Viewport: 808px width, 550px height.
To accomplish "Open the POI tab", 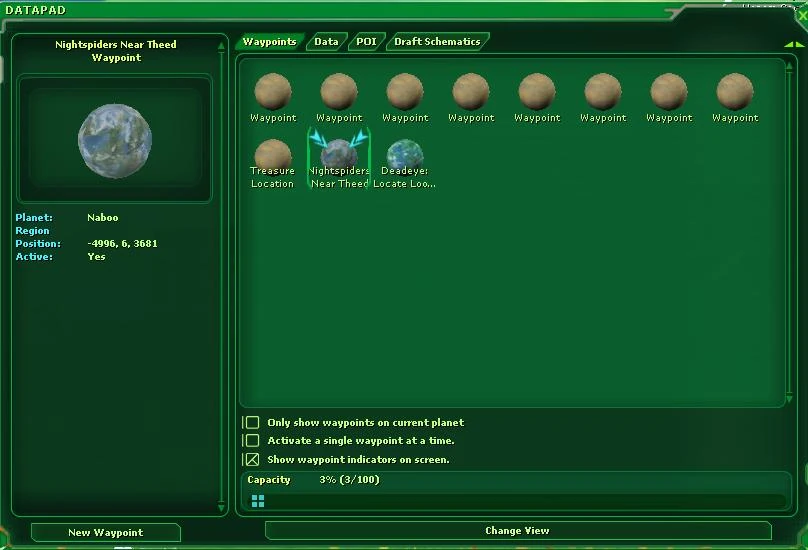I will click(x=366, y=42).
